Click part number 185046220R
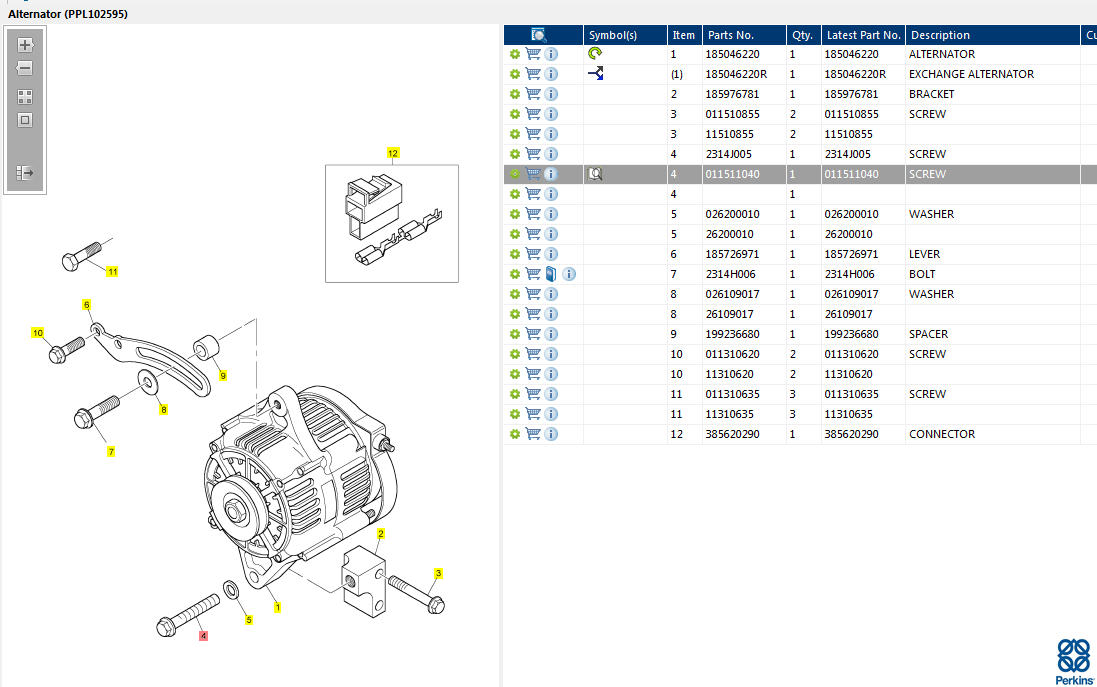 [736, 74]
